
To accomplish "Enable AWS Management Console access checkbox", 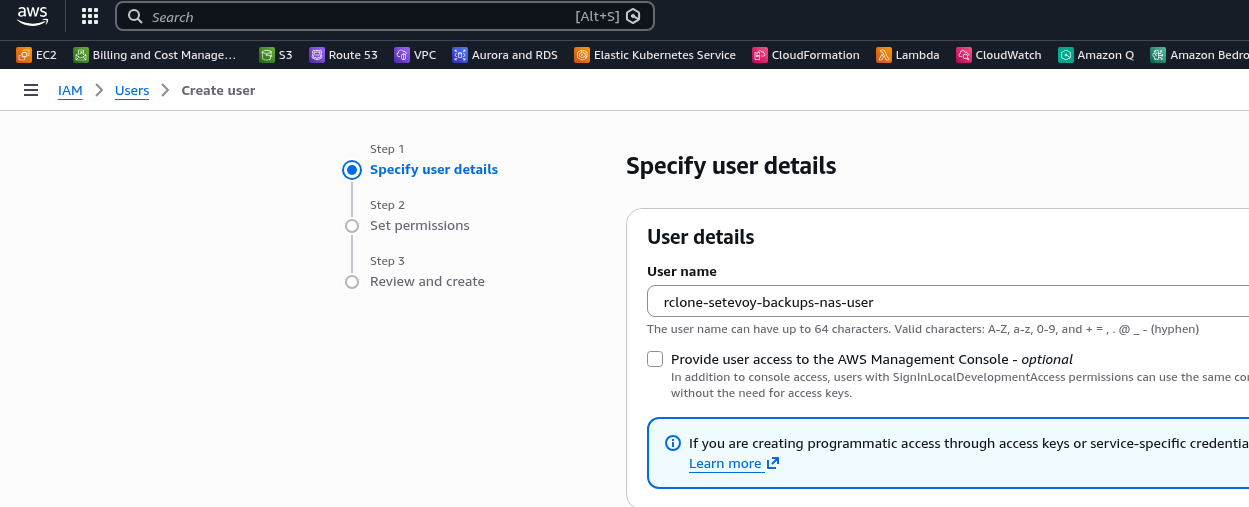I will point(655,359).
